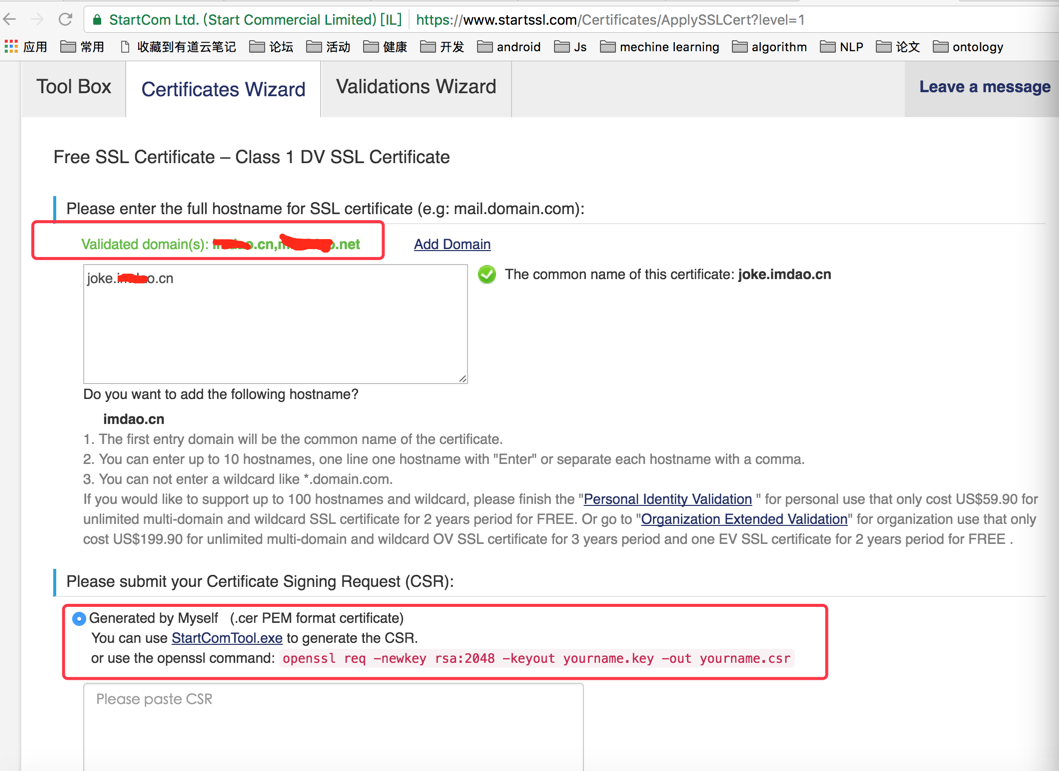Image resolution: width=1059 pixels, height=771 pixels.
Task: Click the 'Please enter the full hostname' heading
Action: click(x=326, y=209)
